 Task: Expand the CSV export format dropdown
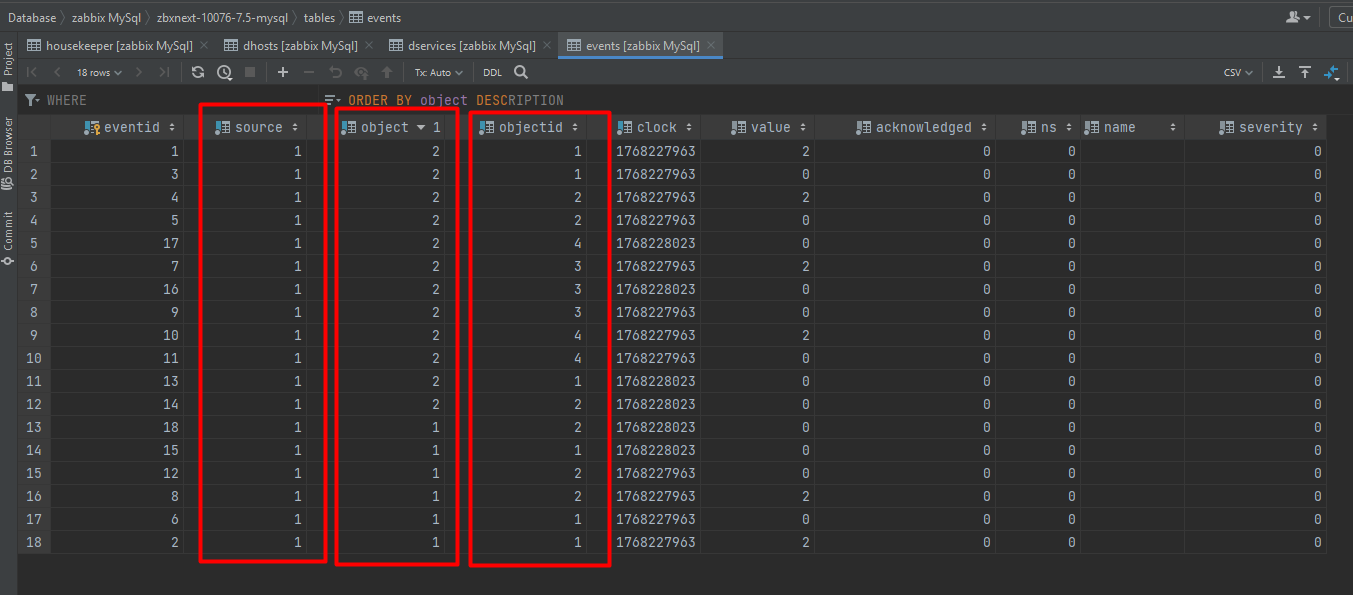click(1238, 72)
